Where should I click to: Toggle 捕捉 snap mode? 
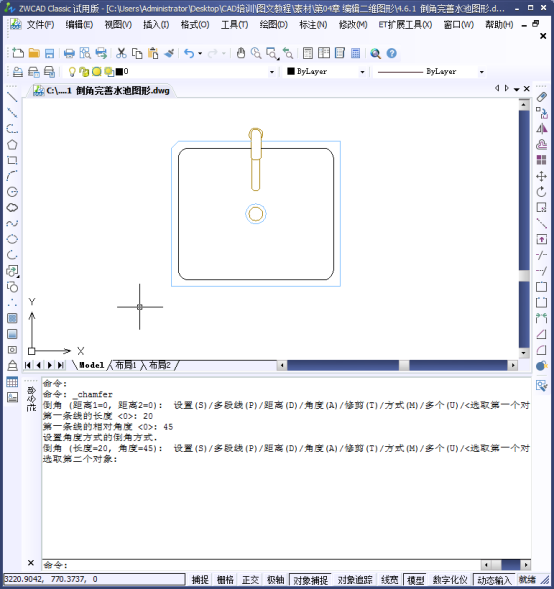click(200, 580)
